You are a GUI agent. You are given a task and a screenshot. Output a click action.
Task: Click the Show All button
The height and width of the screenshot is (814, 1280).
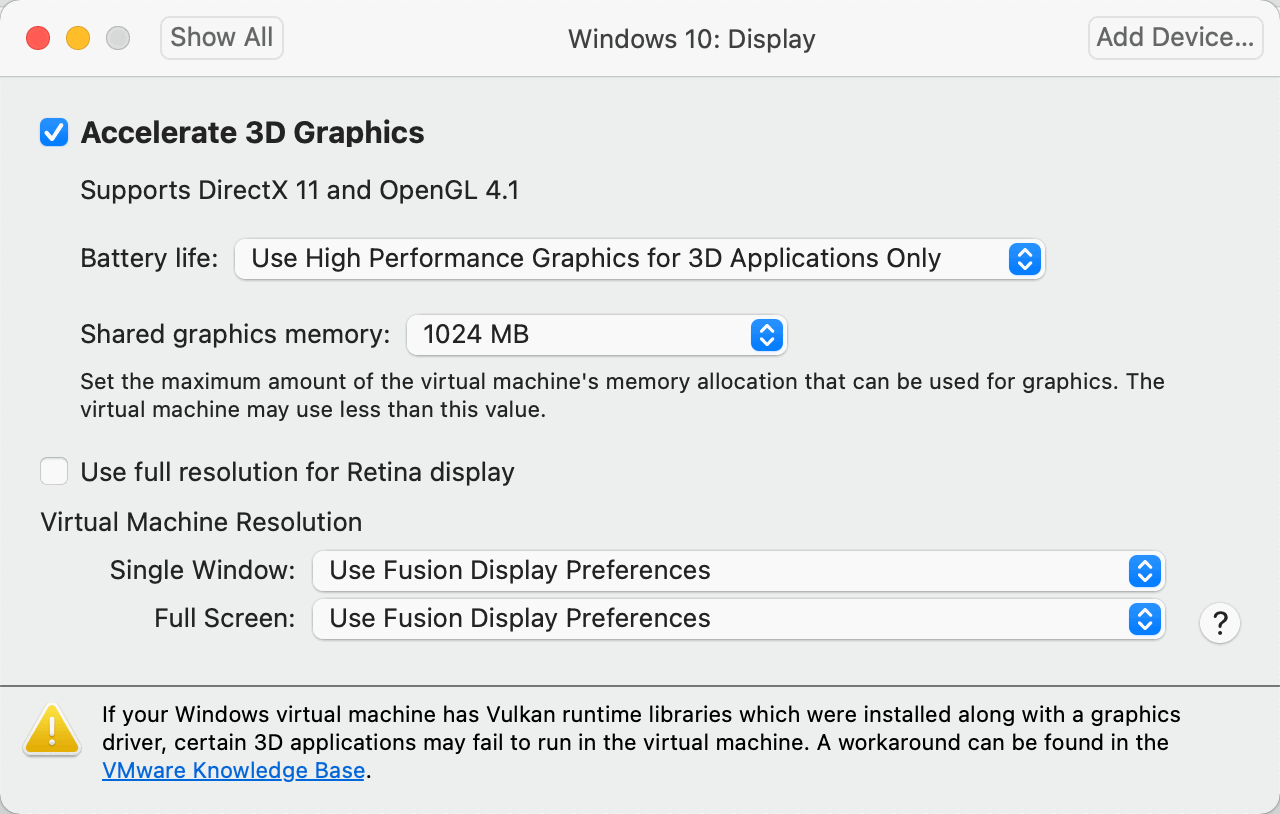[222, 38]
